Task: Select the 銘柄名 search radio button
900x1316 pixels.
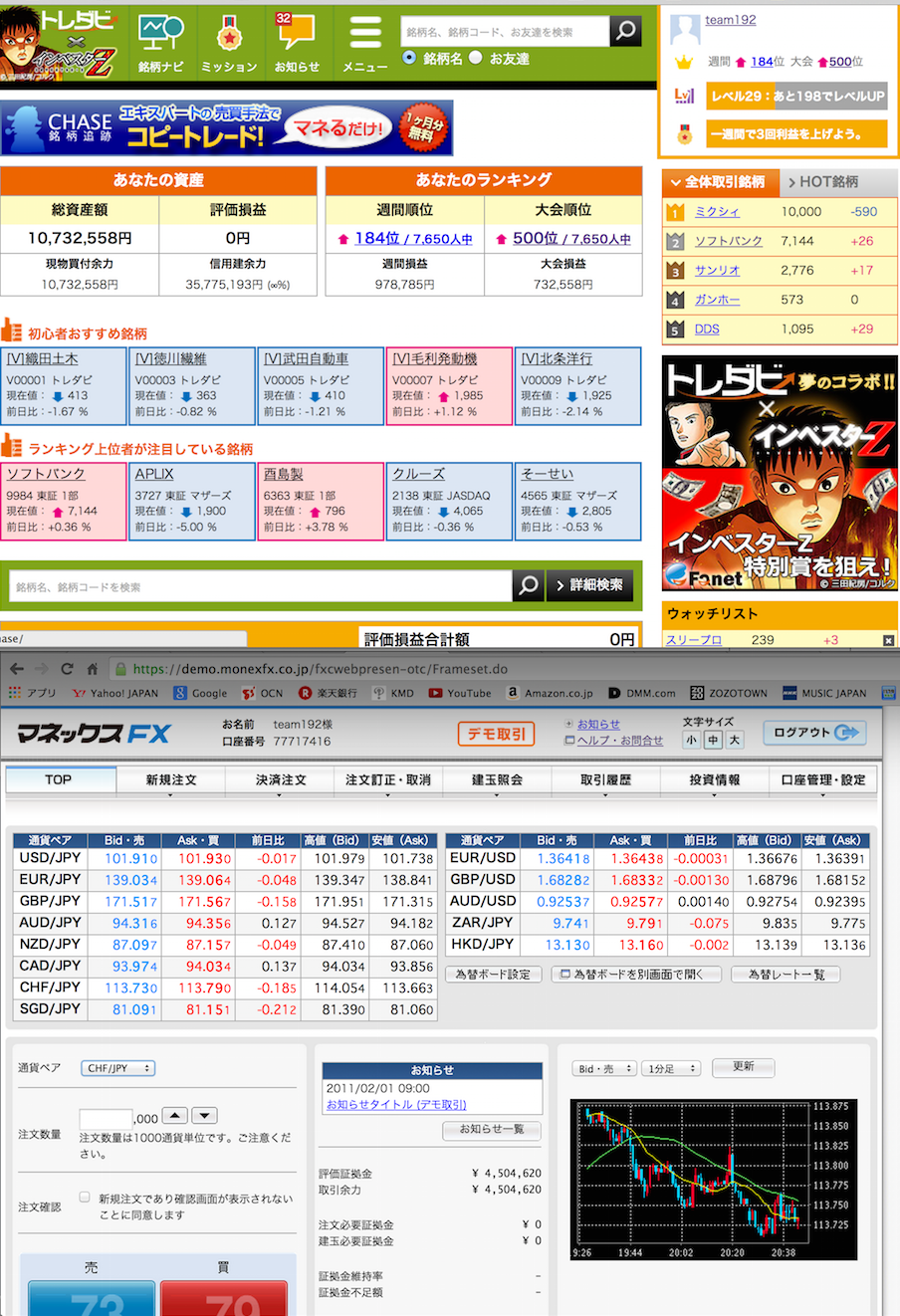Action: [x=409, y=59]
